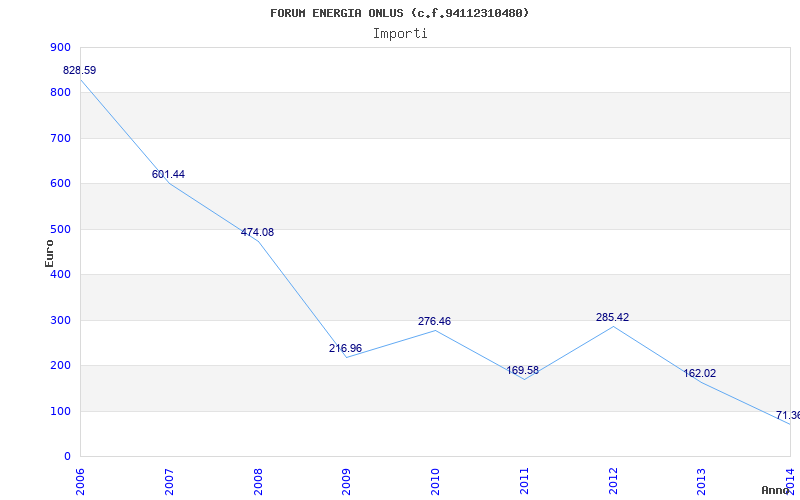The width and height of the screenshot is (800, 500).
Task: Click the 2010 year tick label
Action: [435, 481]
